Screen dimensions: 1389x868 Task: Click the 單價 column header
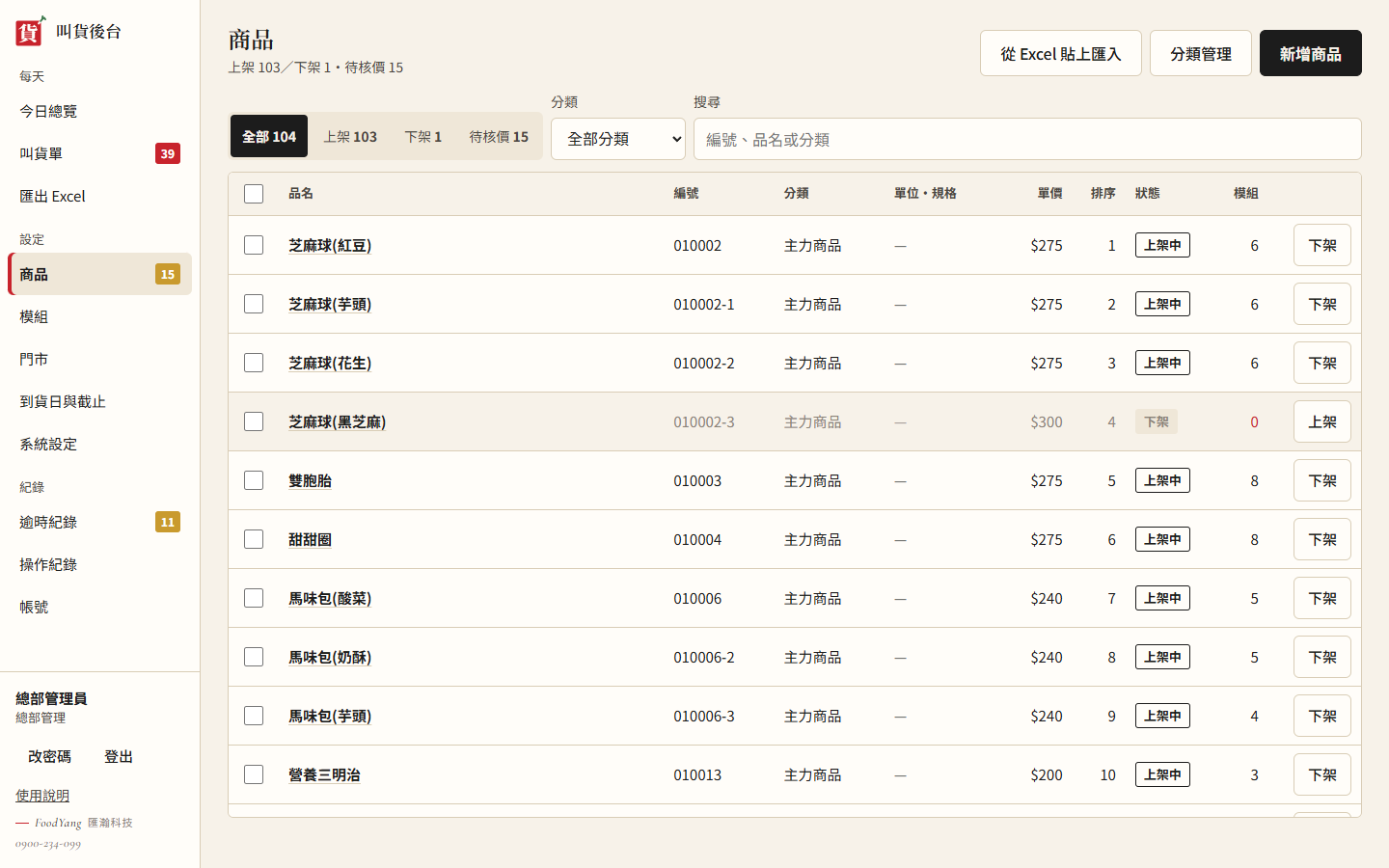1049,193
